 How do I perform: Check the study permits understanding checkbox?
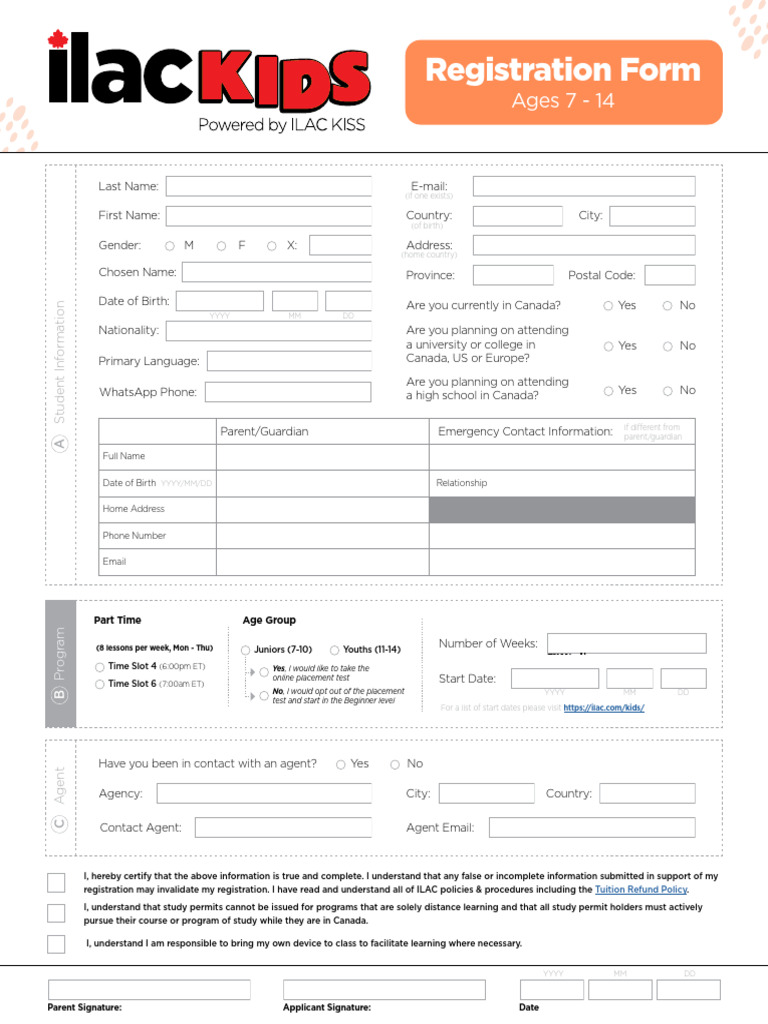click(56, 913)
